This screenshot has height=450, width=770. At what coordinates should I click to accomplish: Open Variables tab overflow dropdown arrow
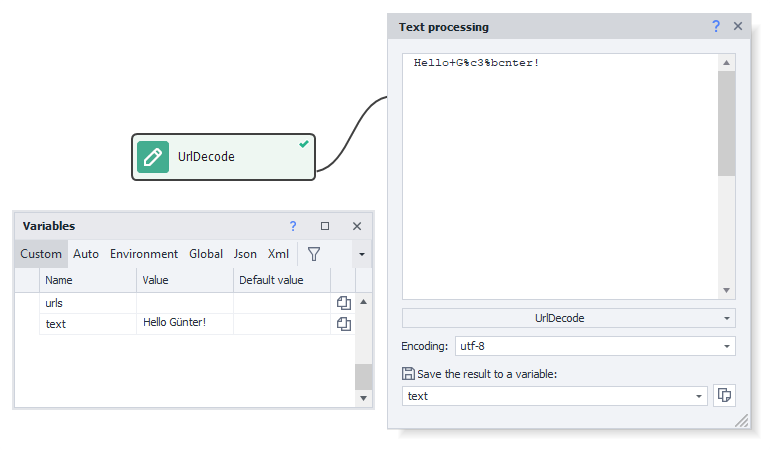pos(361,254)
